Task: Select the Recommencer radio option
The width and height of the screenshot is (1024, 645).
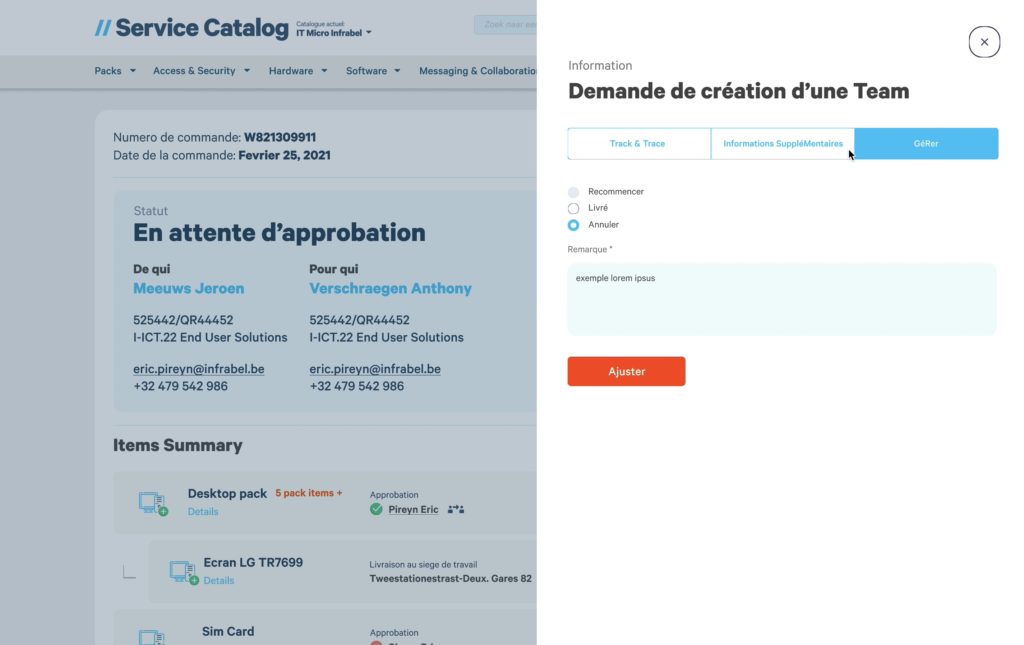Action: (573, 192)
